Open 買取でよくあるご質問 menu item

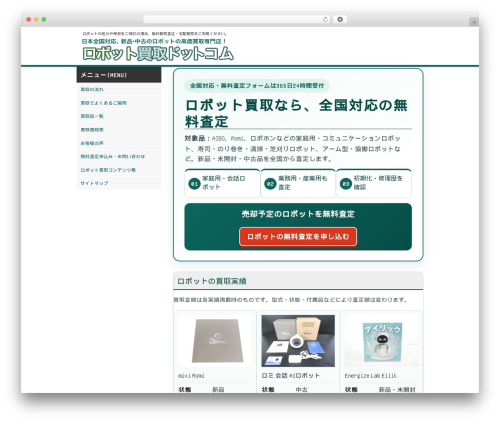(119, 103)
